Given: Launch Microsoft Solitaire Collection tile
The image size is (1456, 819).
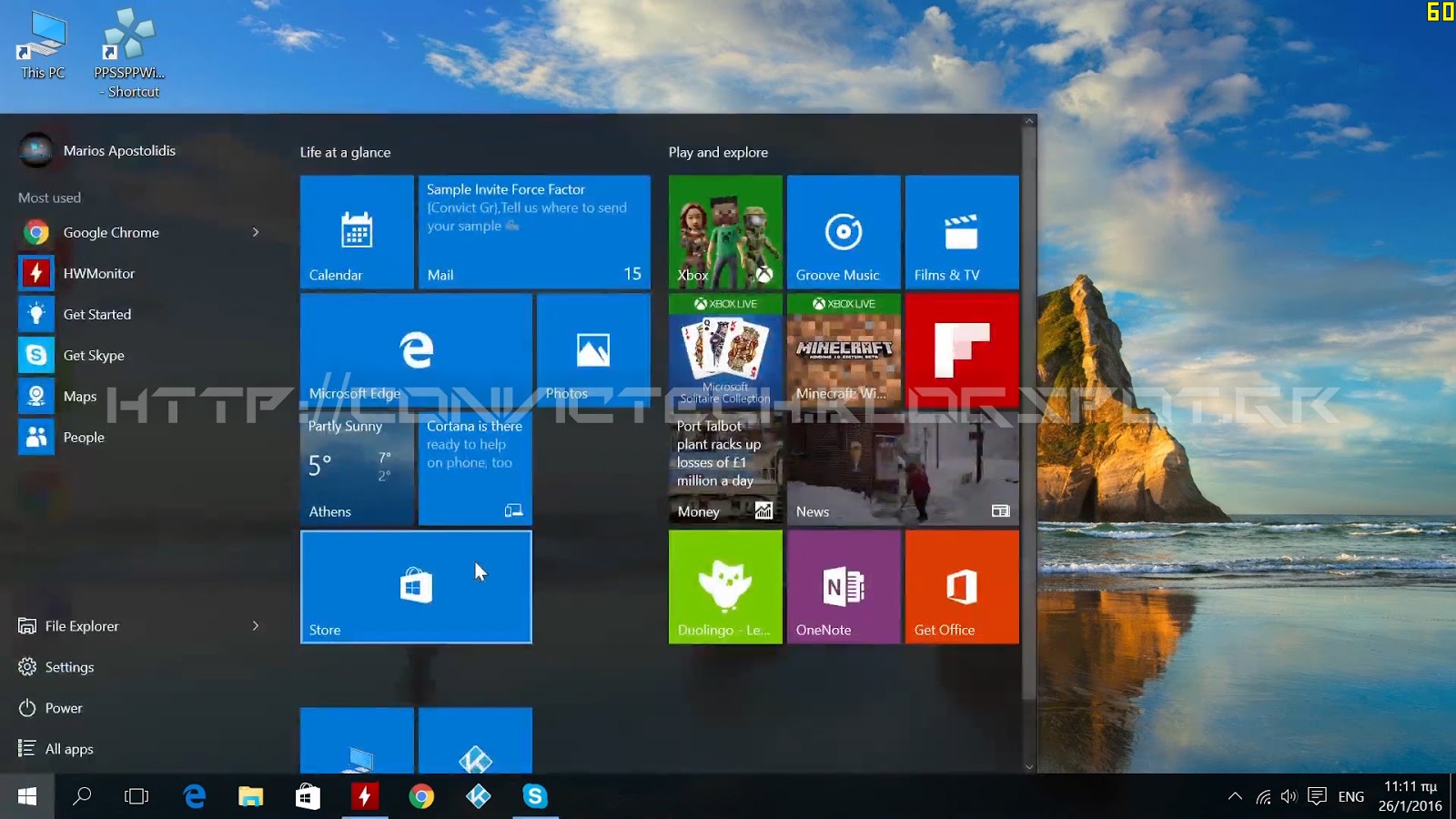Looking at the screenshot, I should coord(725,350).
